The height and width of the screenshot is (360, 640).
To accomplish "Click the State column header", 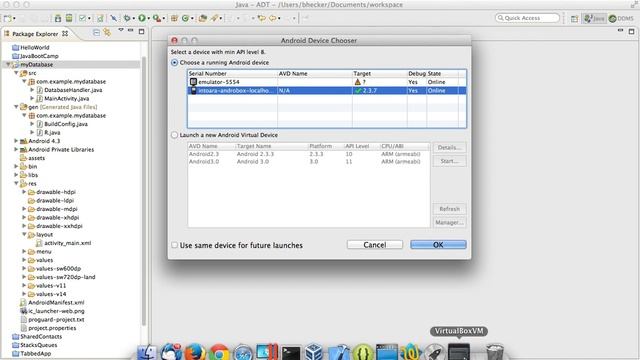I will click(442, 73).
